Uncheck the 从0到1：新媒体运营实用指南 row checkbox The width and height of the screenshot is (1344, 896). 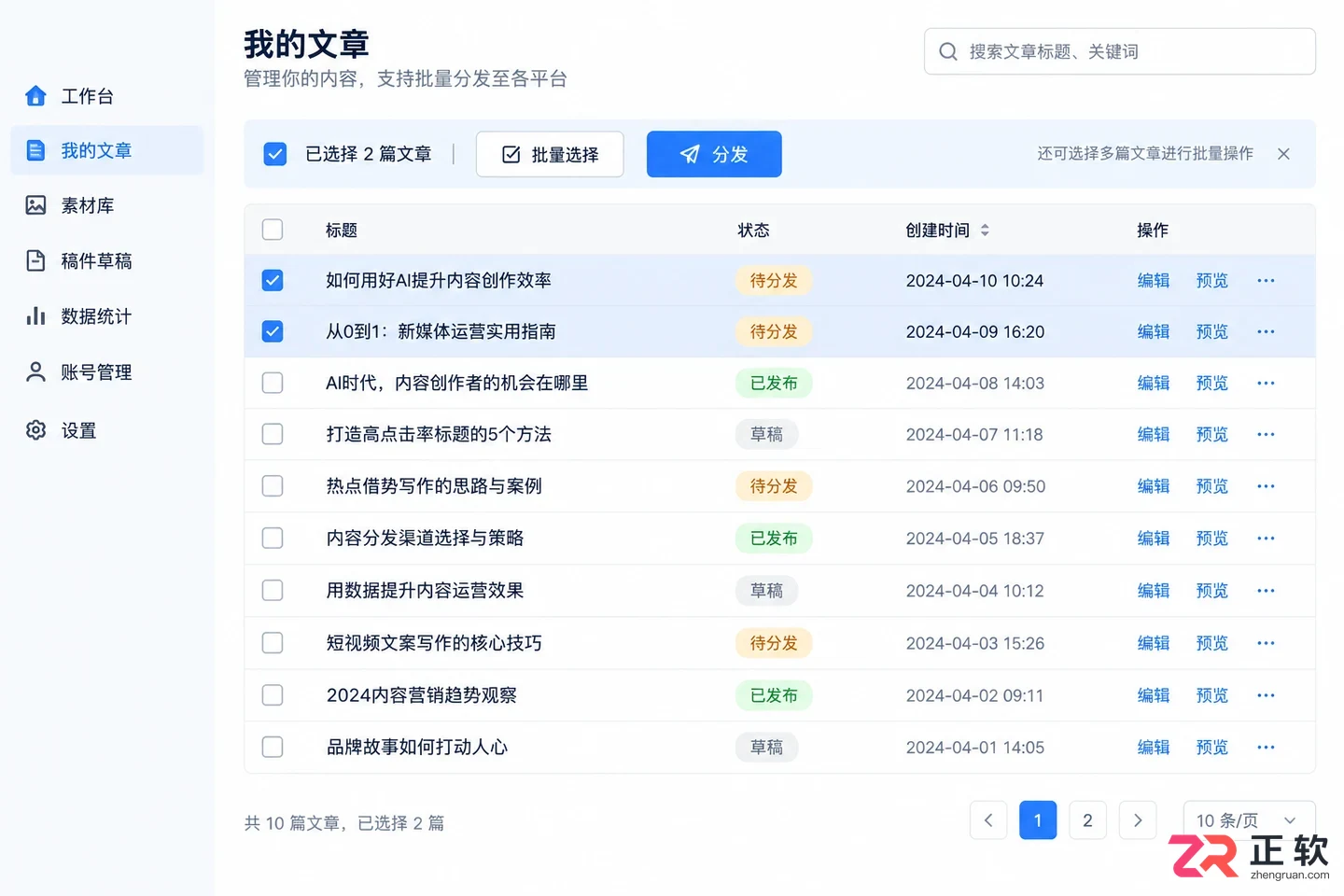pyautogui.click(x=273, y=331)
